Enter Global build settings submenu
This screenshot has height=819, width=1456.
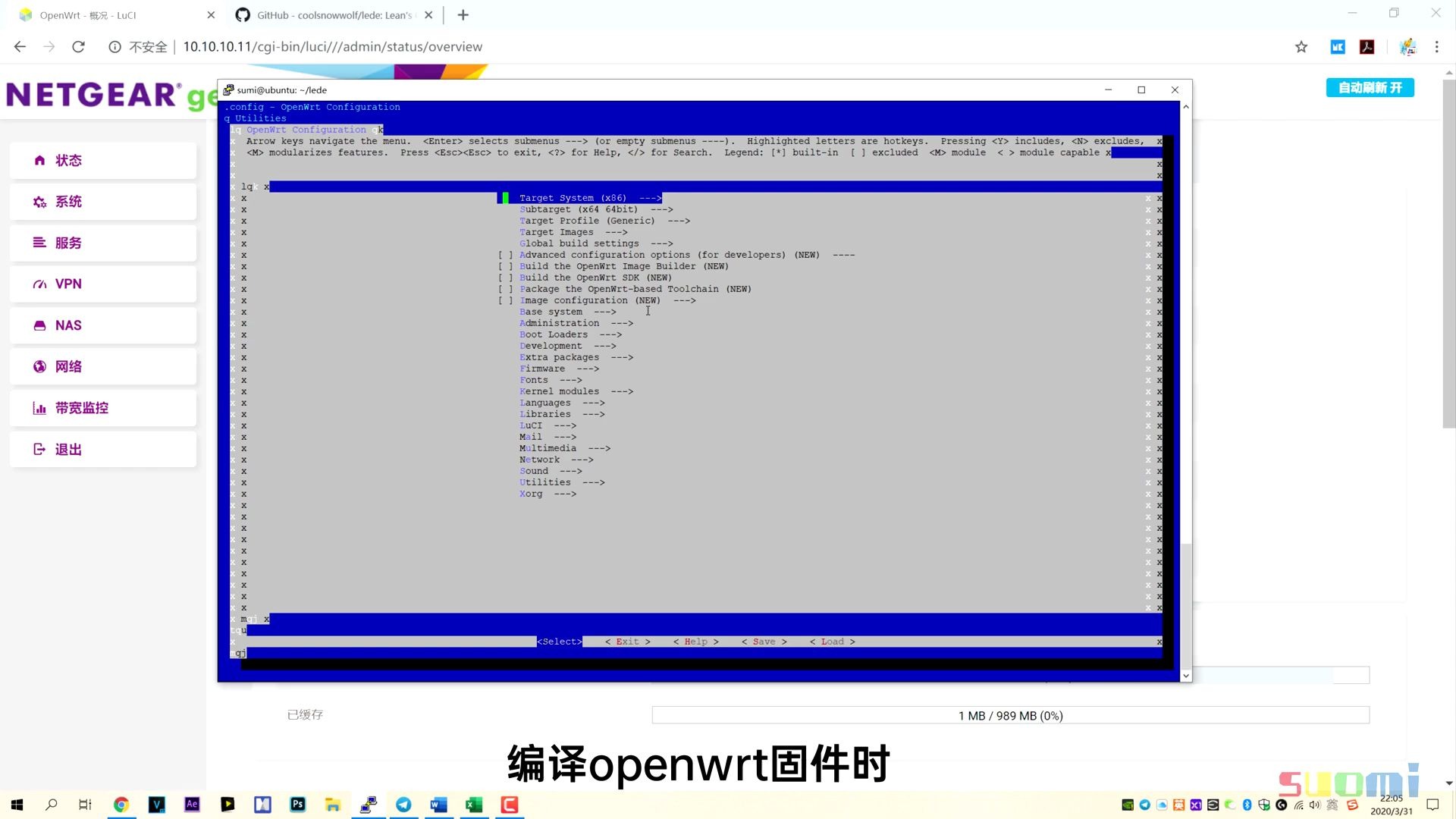pyautogui.click(x=596, y=243)
